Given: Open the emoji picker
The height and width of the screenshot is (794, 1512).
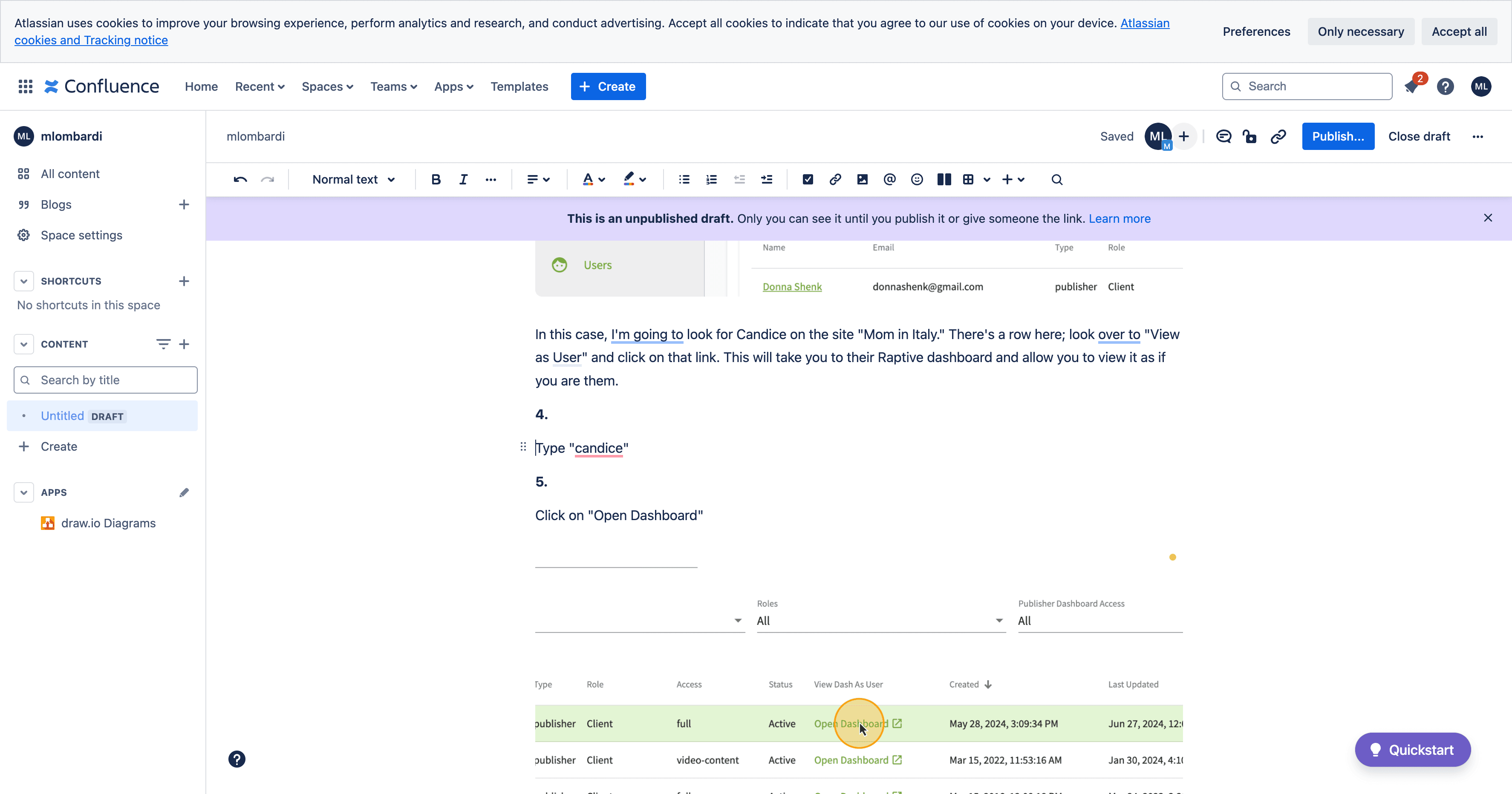Looking at the screenshot, I should [917, 180].
